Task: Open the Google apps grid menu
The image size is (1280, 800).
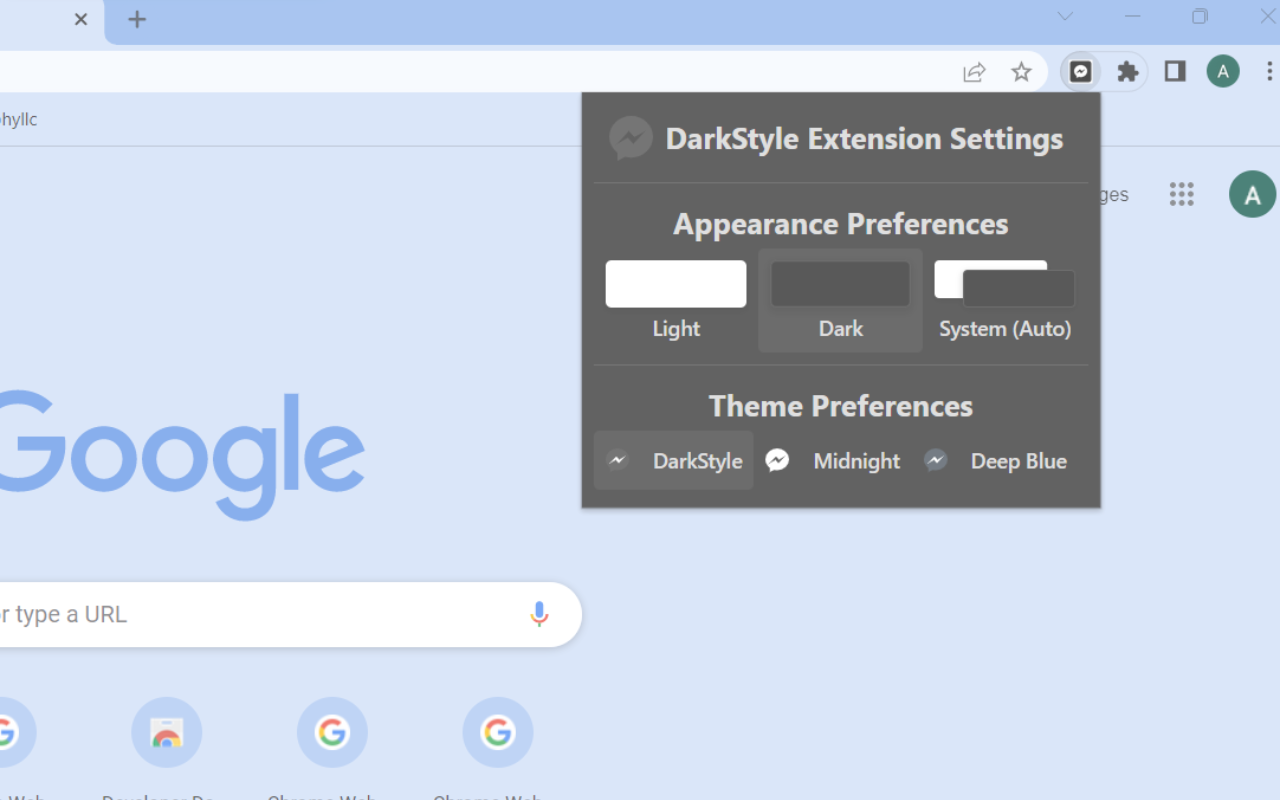Action: pyautogui.click(x=1182, y=194)
